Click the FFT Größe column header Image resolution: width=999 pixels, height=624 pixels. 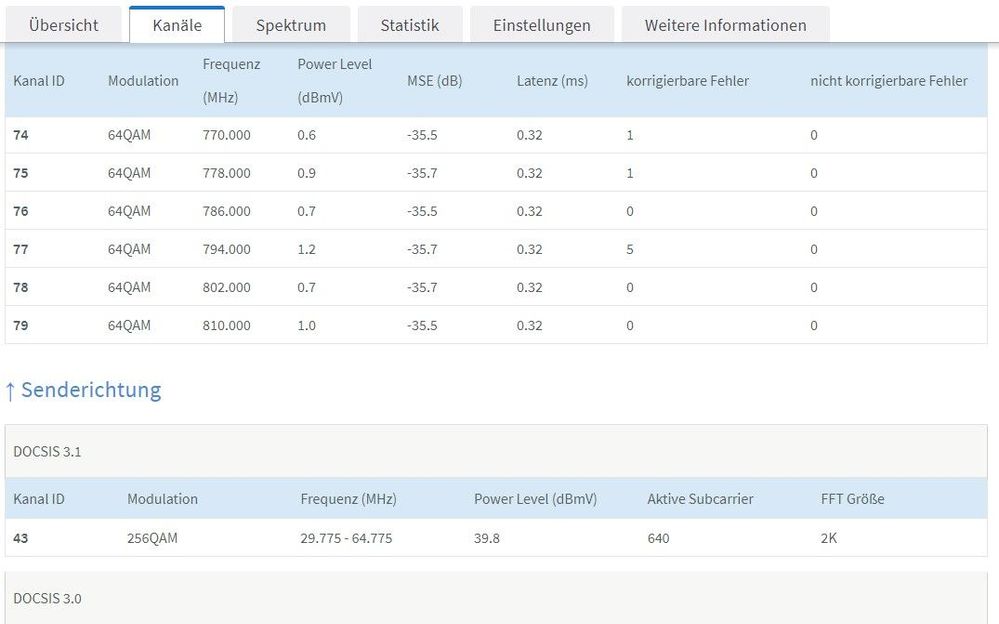click(x=852, y=498)
